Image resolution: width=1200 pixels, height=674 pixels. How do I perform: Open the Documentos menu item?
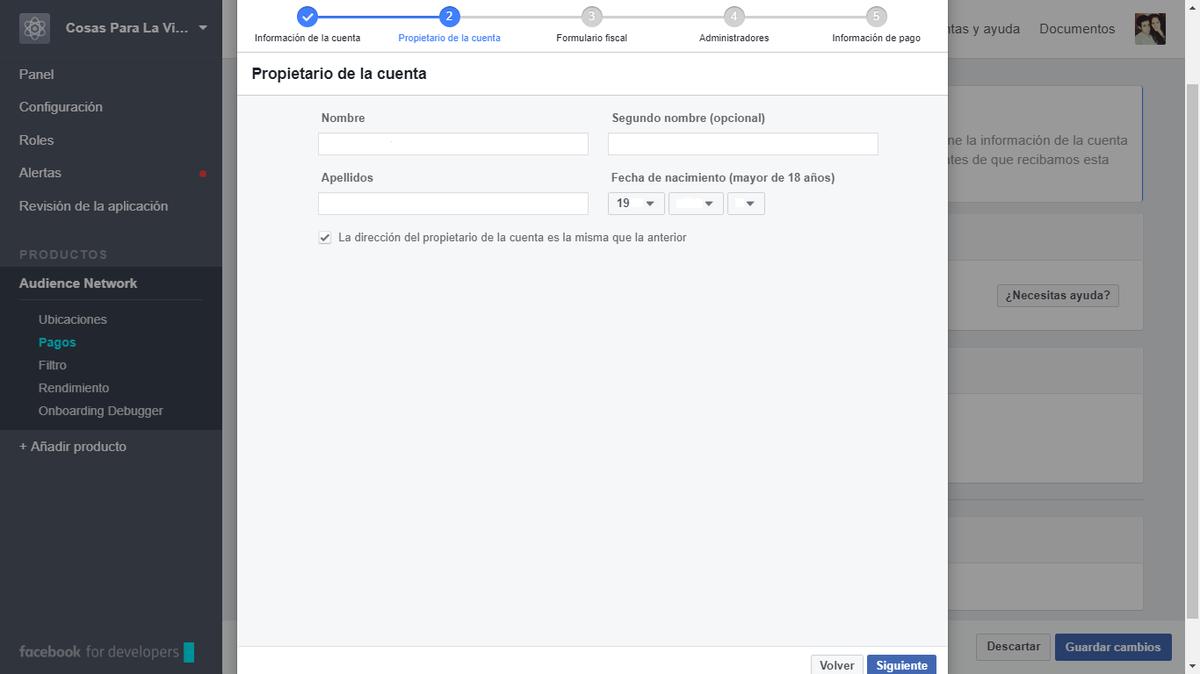point(1076,28)
